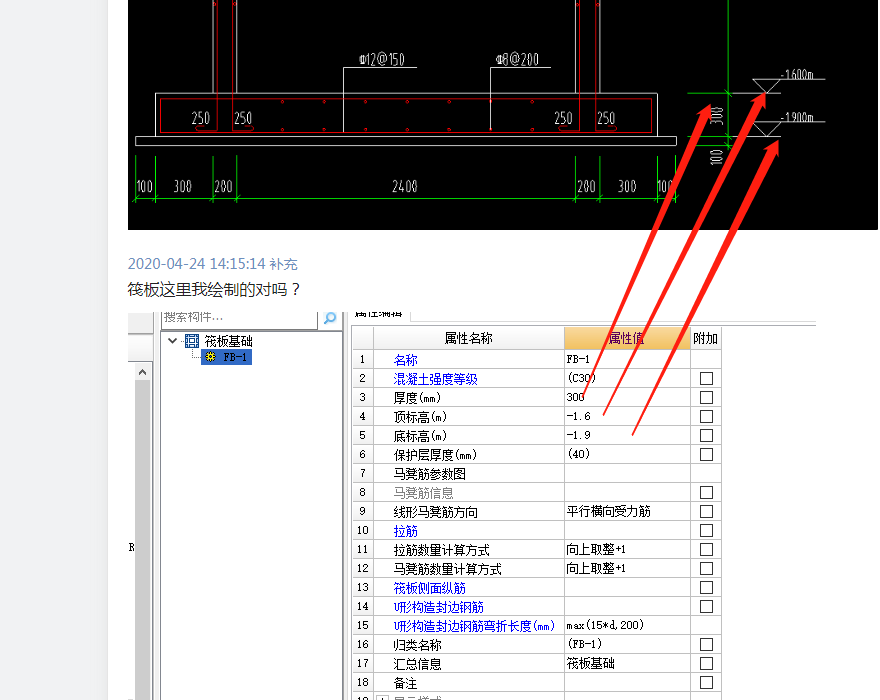Viewport: 880px width, 700px height.
Task: Tick the 附加 checkbox for 线形马凳筋方向
Action: [707, 511]
